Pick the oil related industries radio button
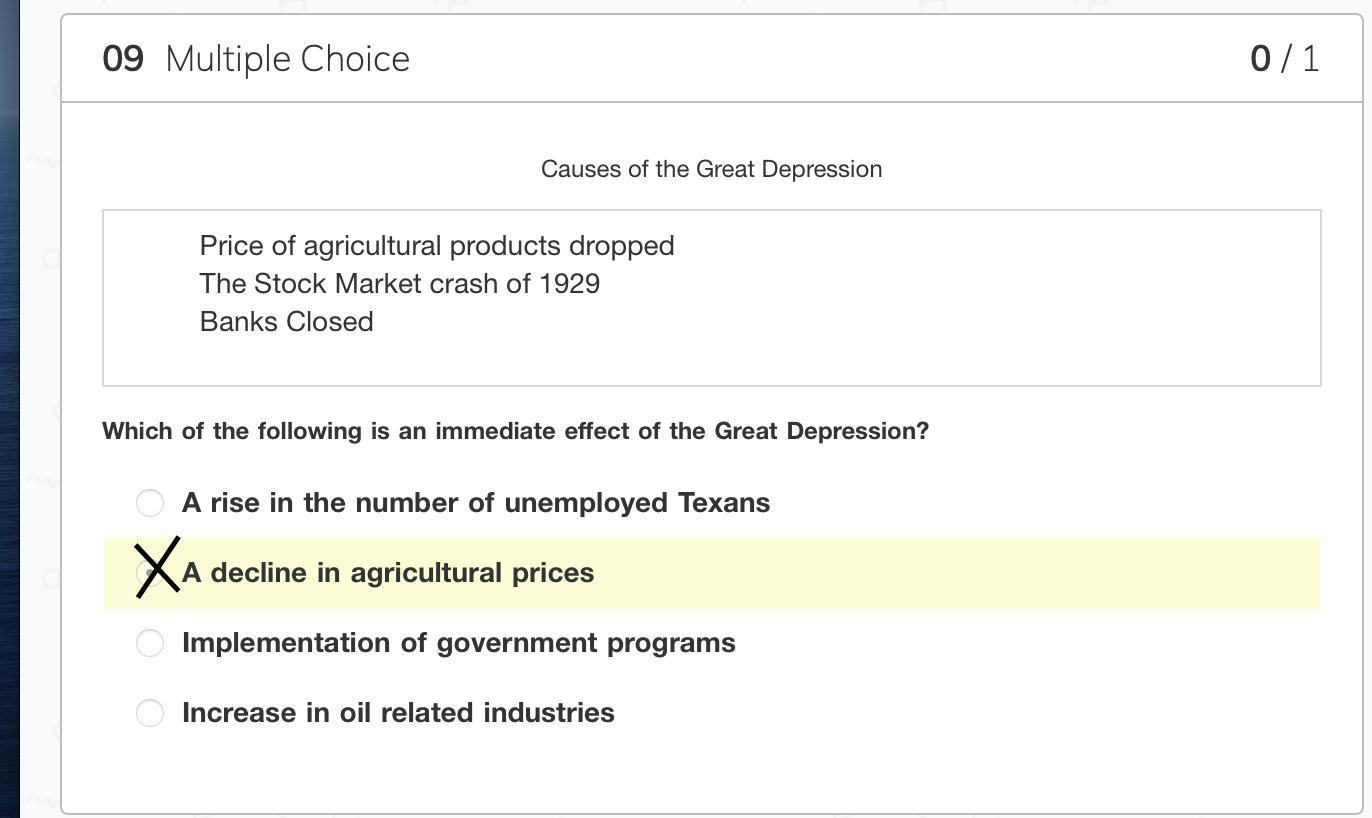 pyautogui.click(x=150, y=712)
